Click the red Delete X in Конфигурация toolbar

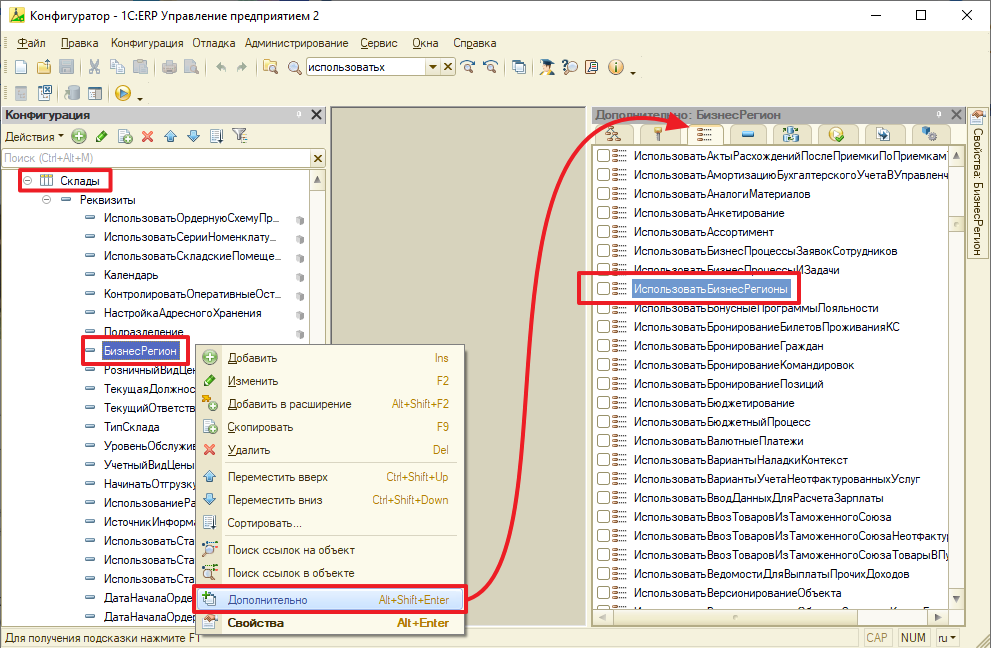pyautogui.click(x=148, y=136)
